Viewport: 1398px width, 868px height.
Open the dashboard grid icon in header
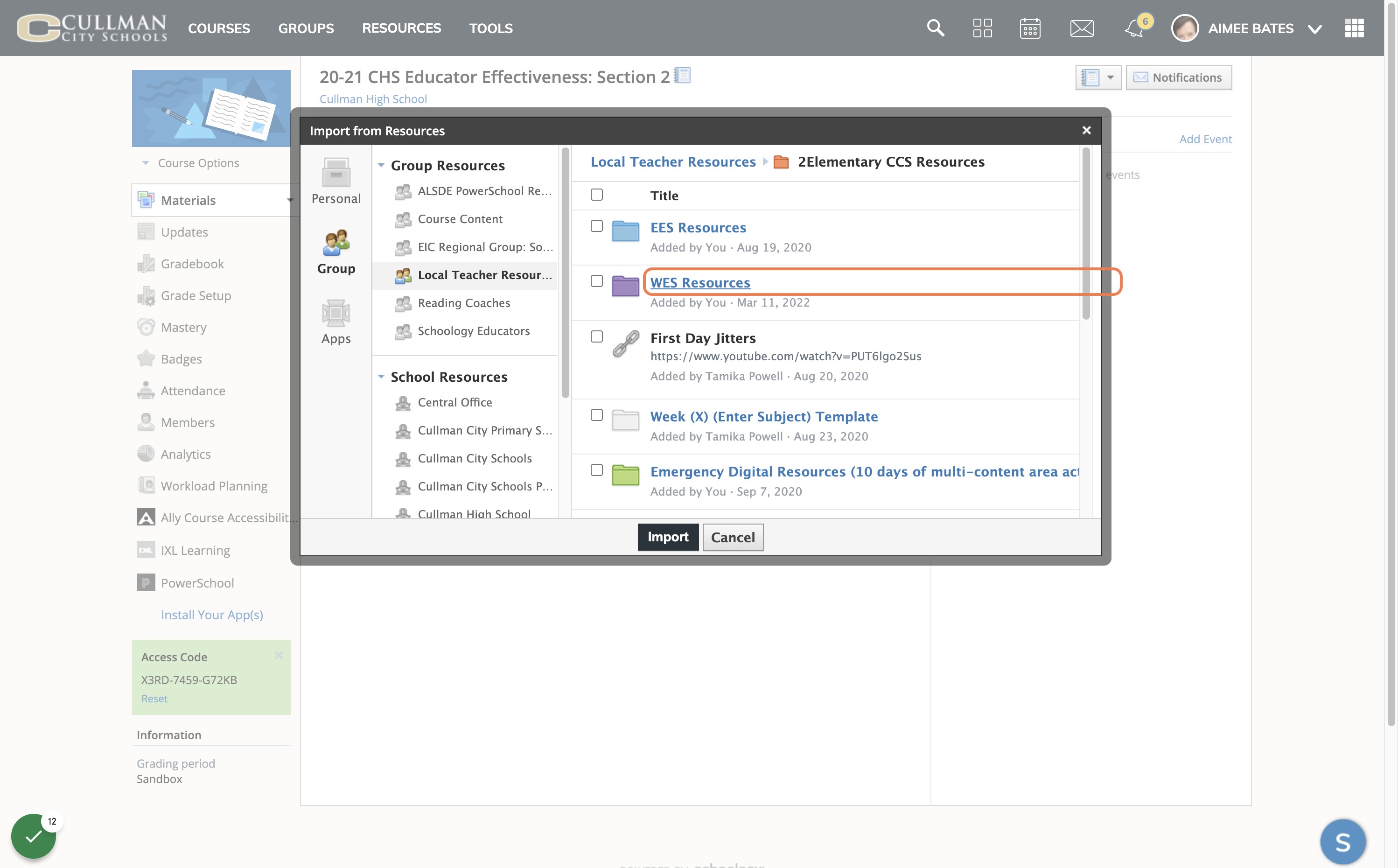pyautogui.click(x=983, y=28)
